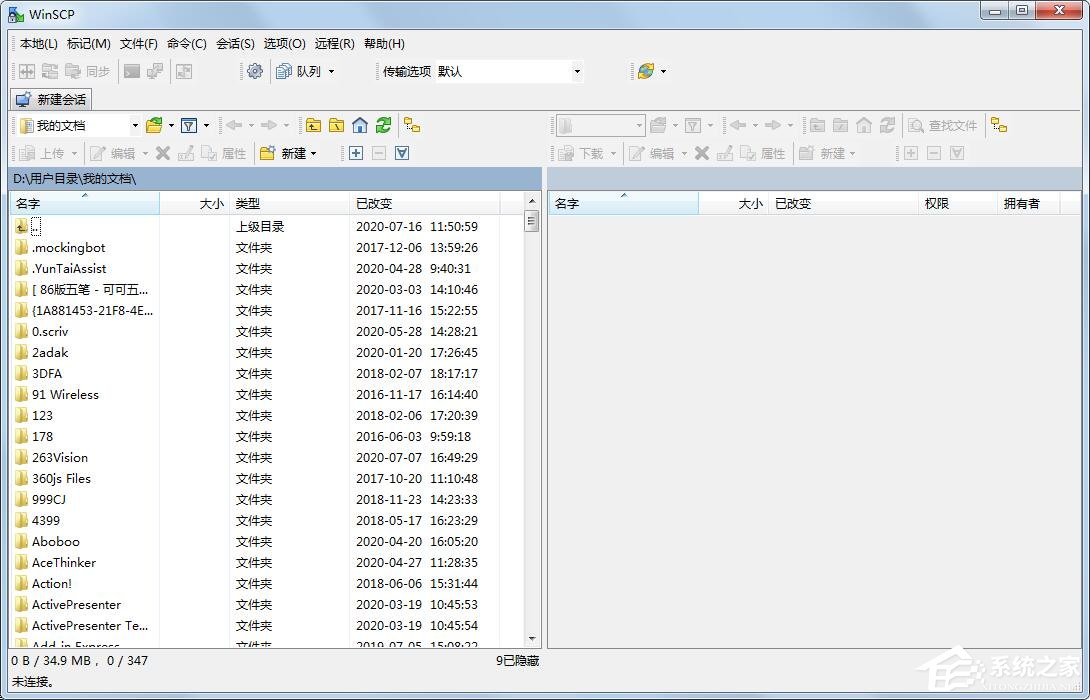The height and width of the screenshot is (700, 1090).
Task: Open the 会话(S) menu
Action: click(234, 43)
